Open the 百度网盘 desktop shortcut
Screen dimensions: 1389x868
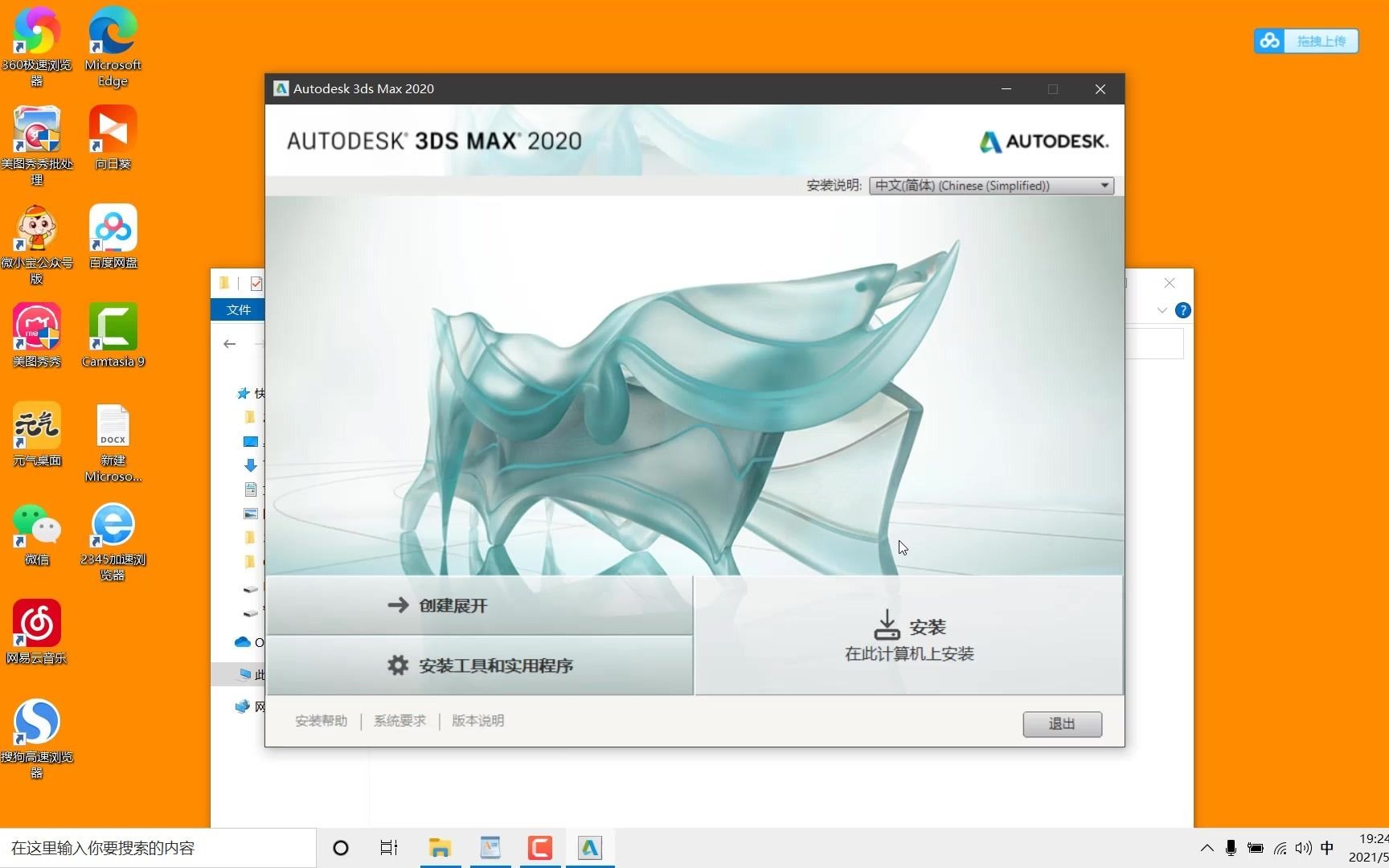coord(113,236)
